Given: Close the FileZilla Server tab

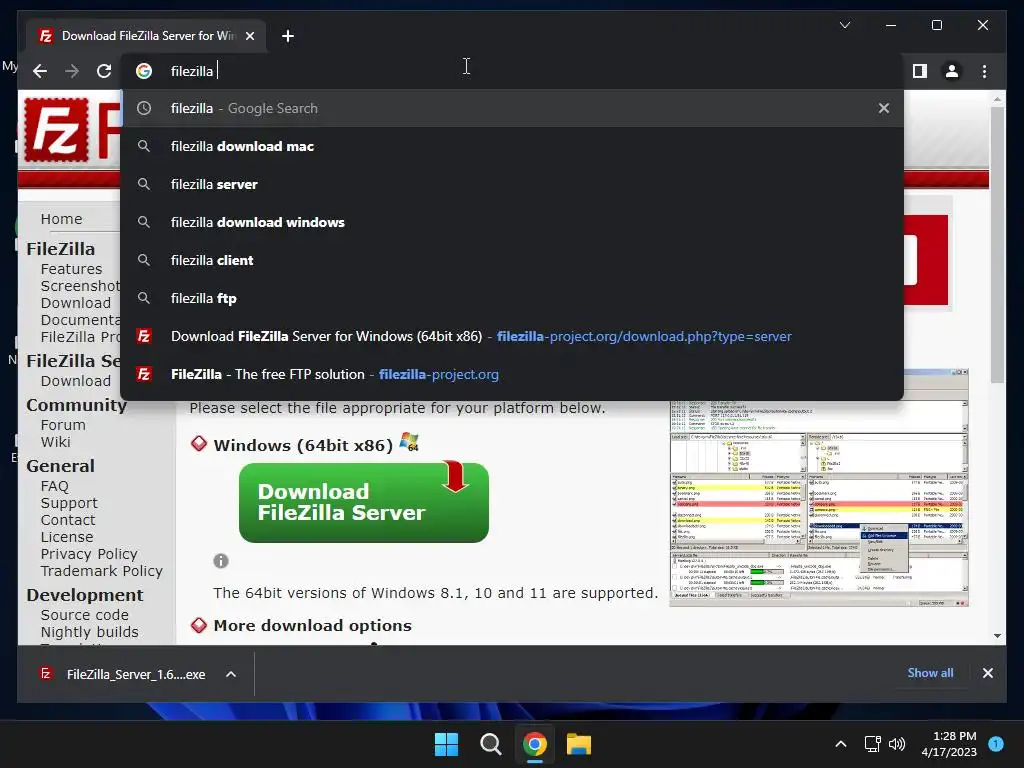Looking at the screenshot, I should pyautogui.click(x=249, y=36).
